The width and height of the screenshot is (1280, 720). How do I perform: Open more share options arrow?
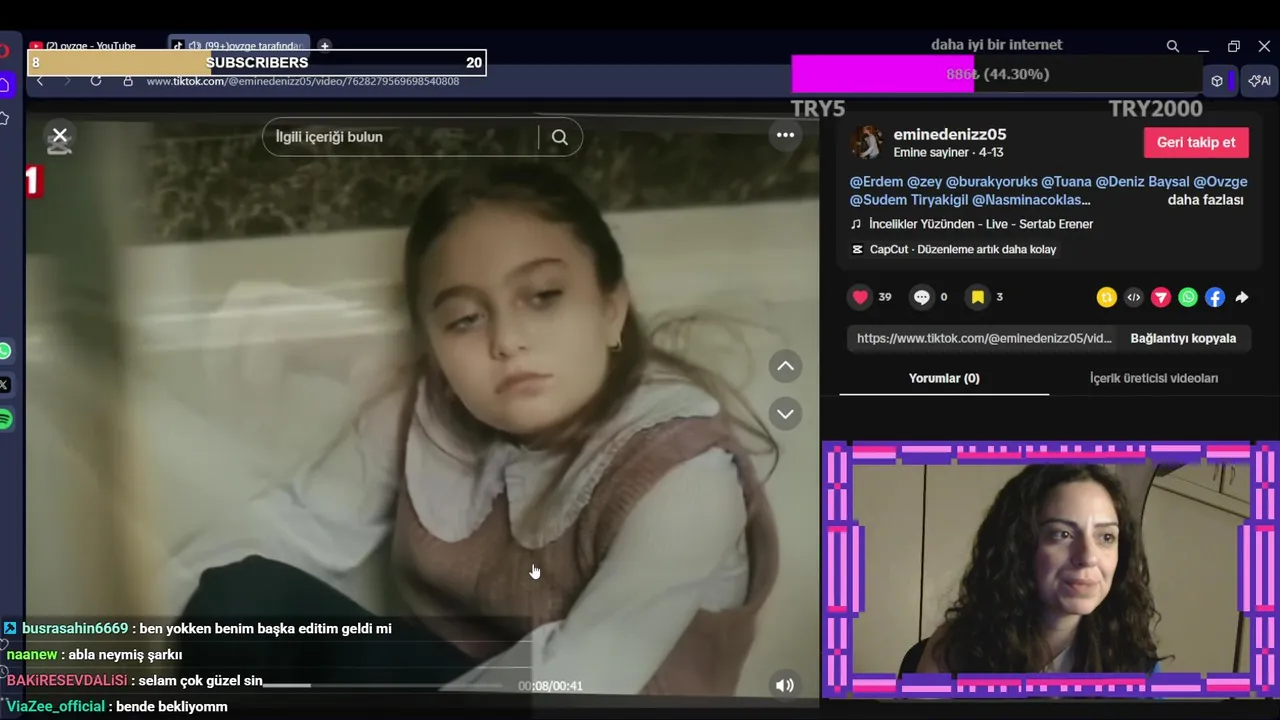click(x=1241, y=297)
